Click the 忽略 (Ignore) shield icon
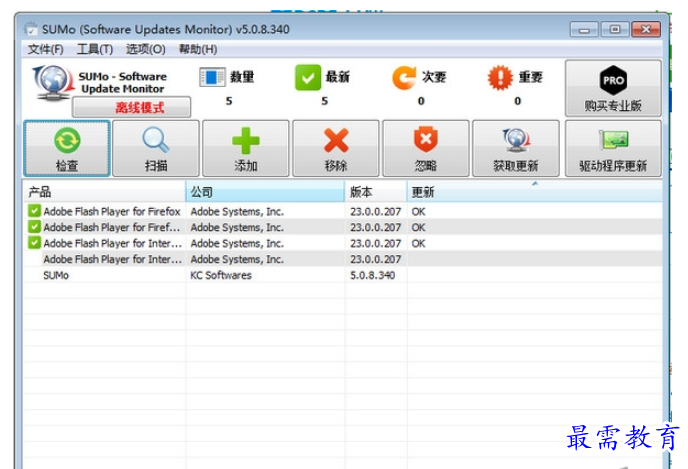This screenshot has width=688, height=469. [425, 141]
